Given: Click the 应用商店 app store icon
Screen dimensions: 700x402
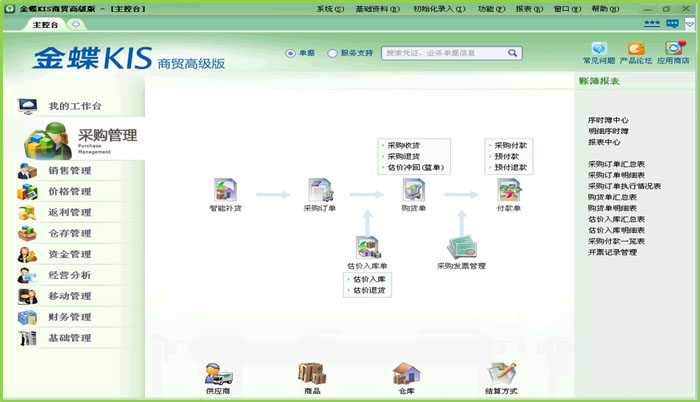Looking at the screenshot, I should pos(675,48).
